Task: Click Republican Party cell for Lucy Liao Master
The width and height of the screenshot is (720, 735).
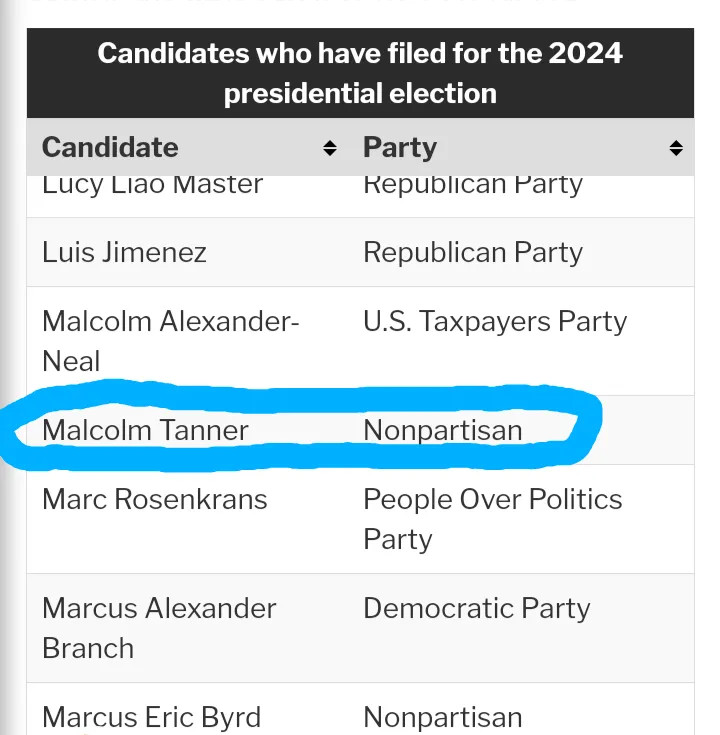Action: (x=472, y=185)
